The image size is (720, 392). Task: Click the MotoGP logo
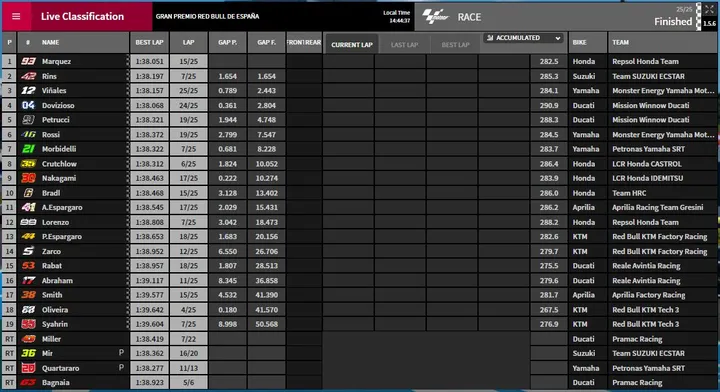pyautogui.click(x=435, y=17)
